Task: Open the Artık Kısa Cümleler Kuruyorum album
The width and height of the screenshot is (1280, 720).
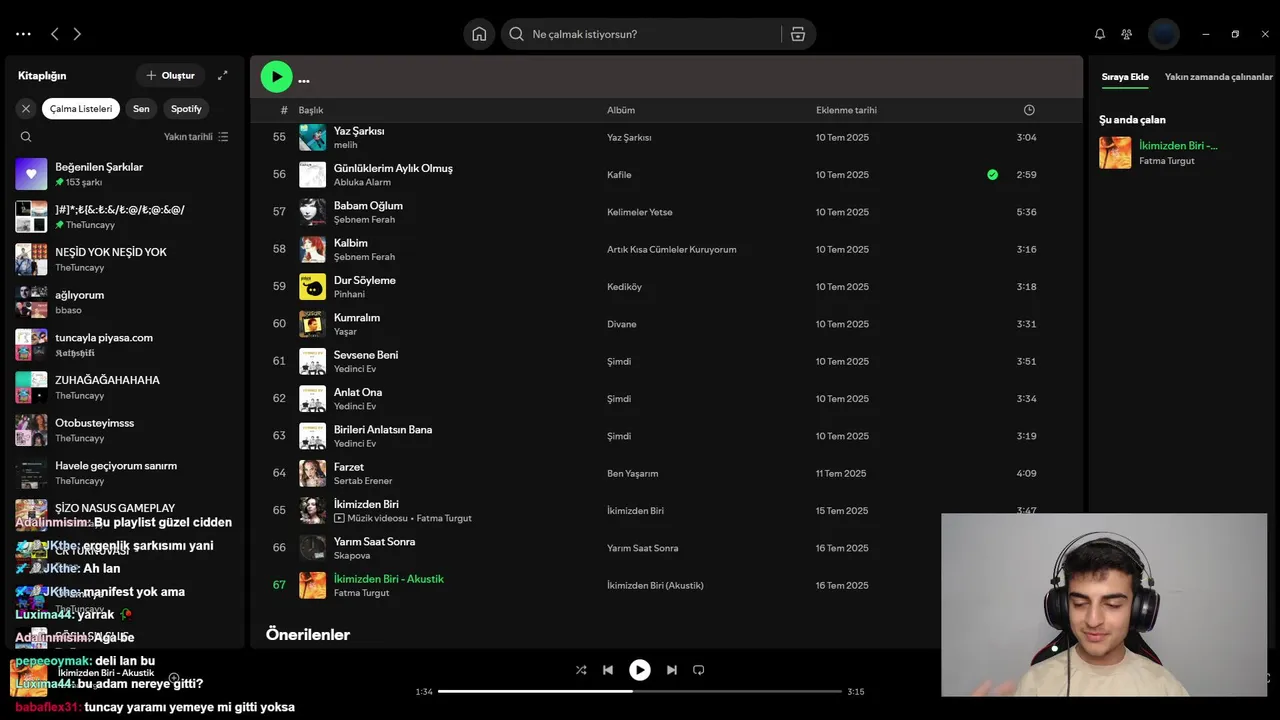Action: (671, 250)
